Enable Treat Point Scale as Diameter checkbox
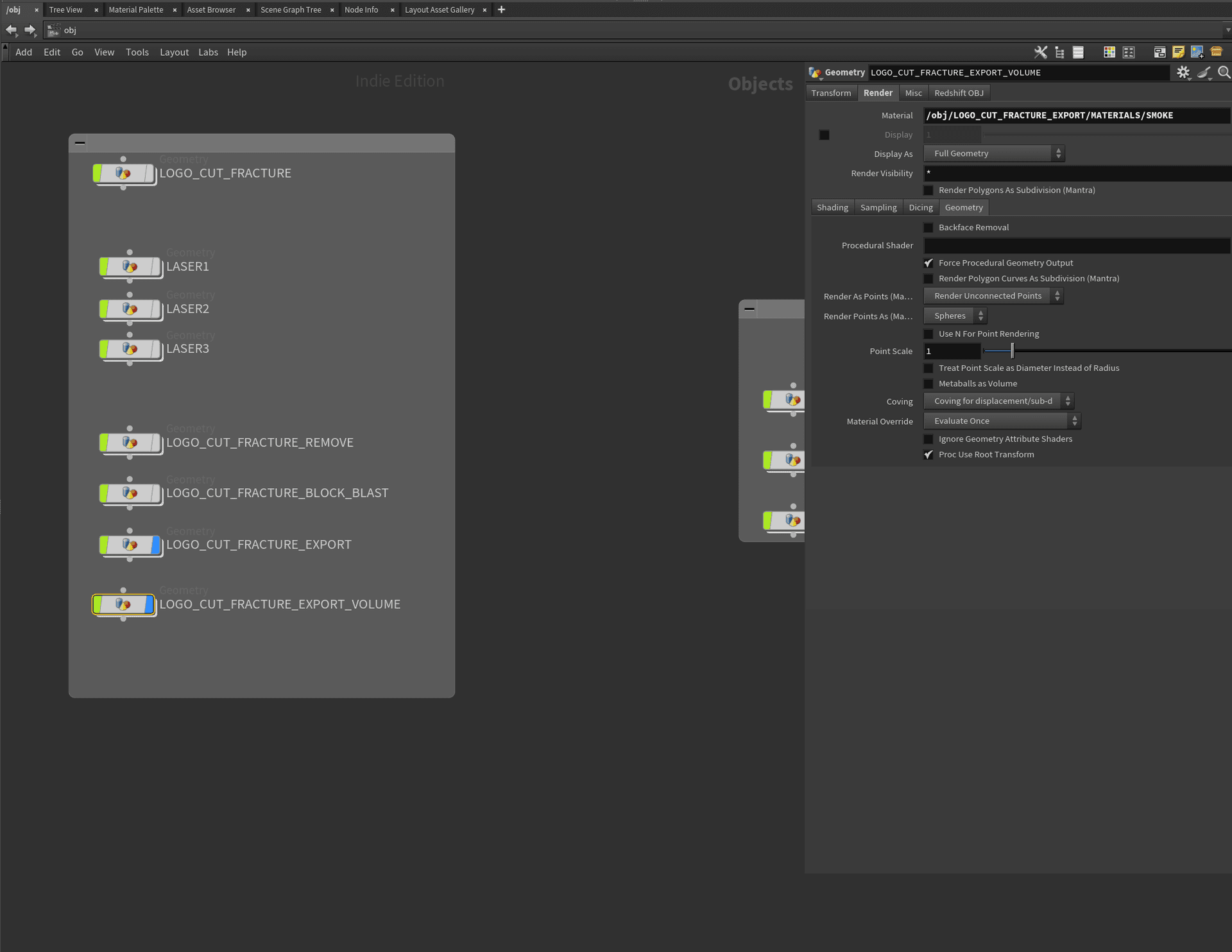The height and width of the screenshot is (952, 1232). point(928,368)
